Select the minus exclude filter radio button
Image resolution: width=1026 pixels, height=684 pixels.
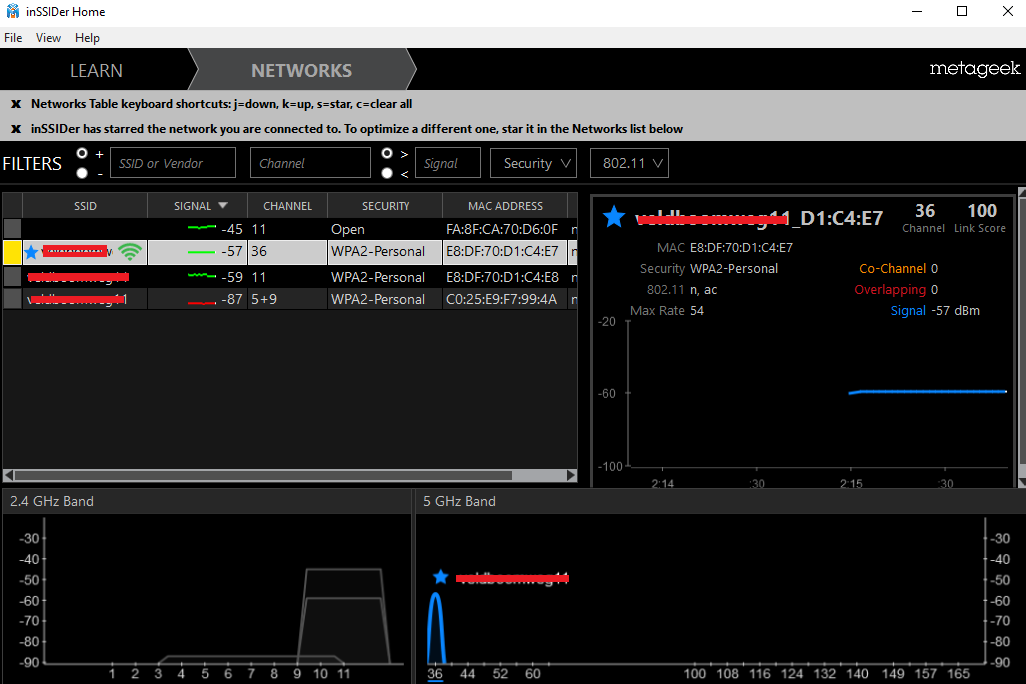pos(82,173)
